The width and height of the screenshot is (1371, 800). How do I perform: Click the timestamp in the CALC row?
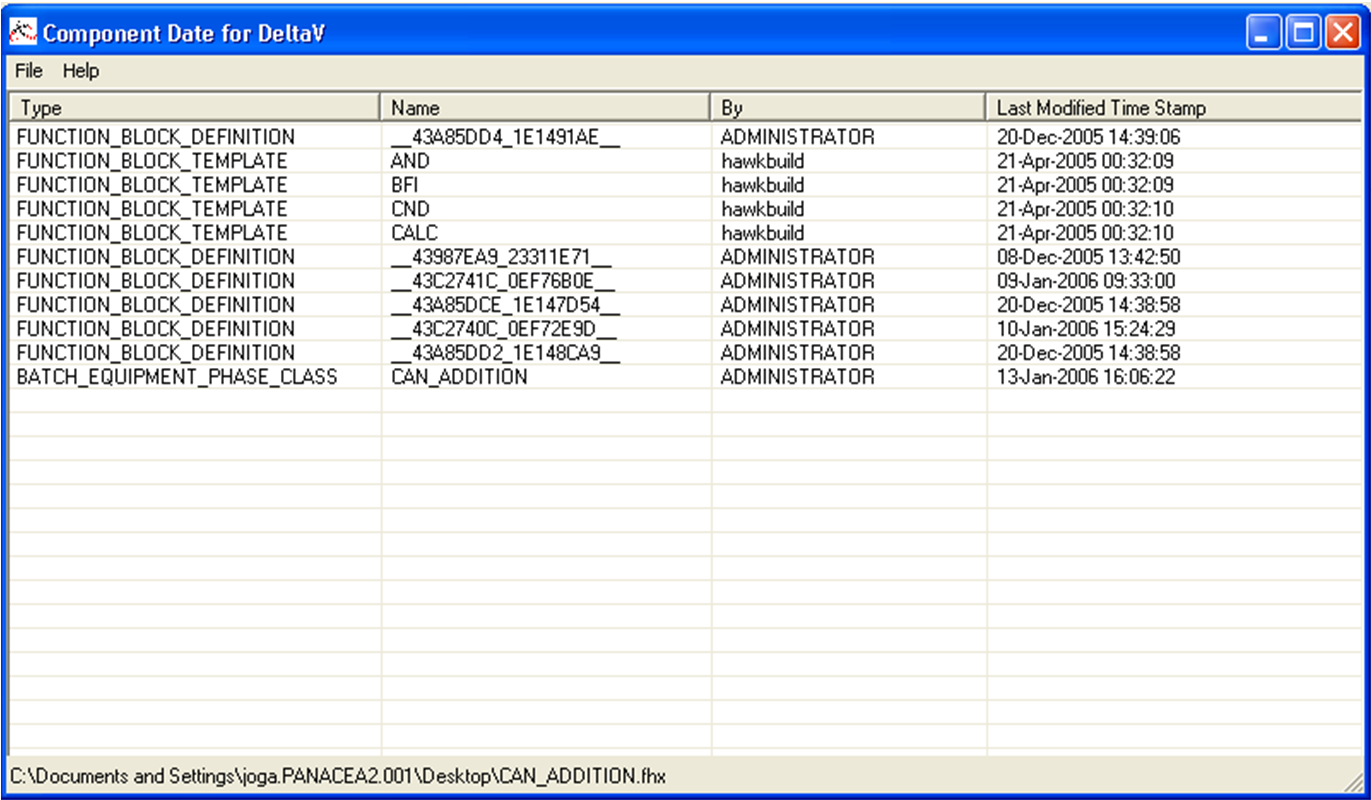[x=1085, y=233]
